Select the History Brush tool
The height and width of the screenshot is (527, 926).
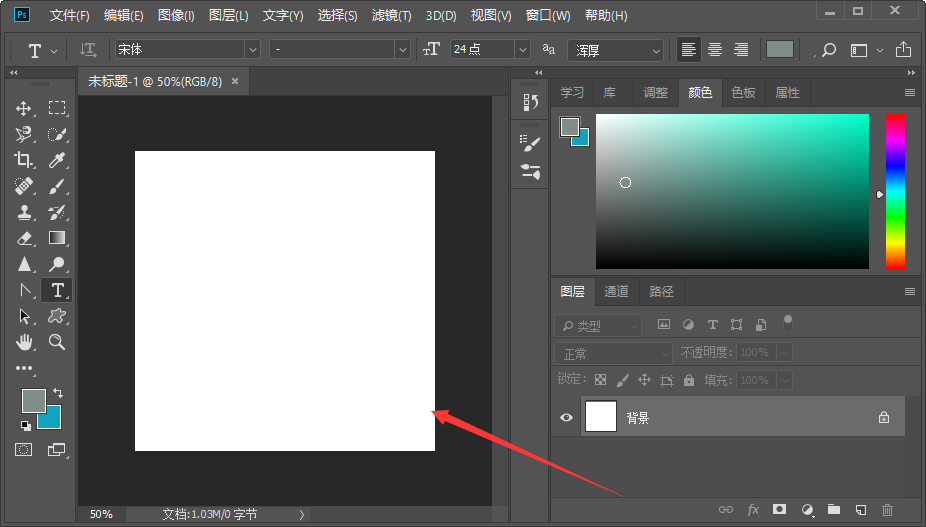coord(57,212)
